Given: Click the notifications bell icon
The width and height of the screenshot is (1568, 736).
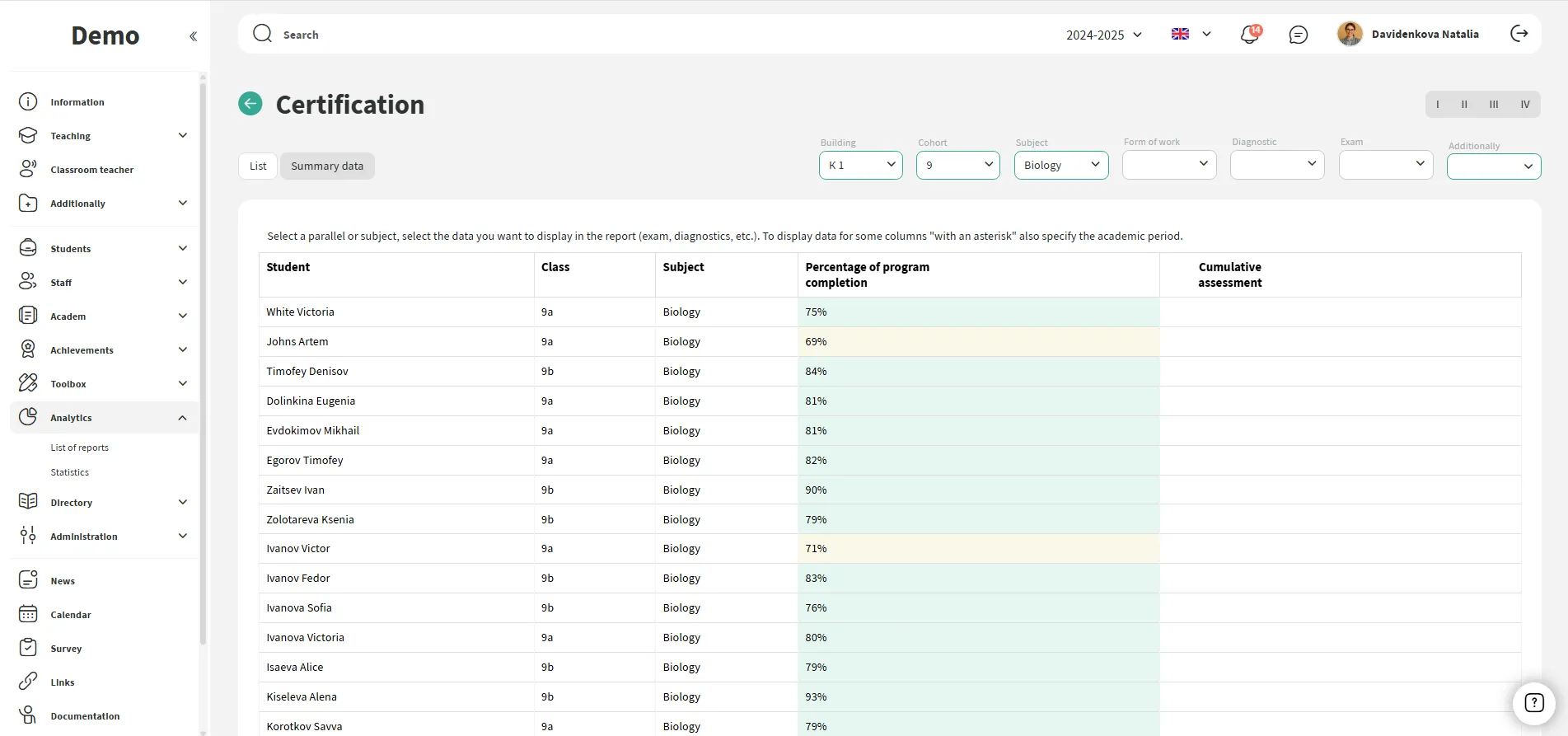Looking at the screenshot, I should coord(1249,35).
